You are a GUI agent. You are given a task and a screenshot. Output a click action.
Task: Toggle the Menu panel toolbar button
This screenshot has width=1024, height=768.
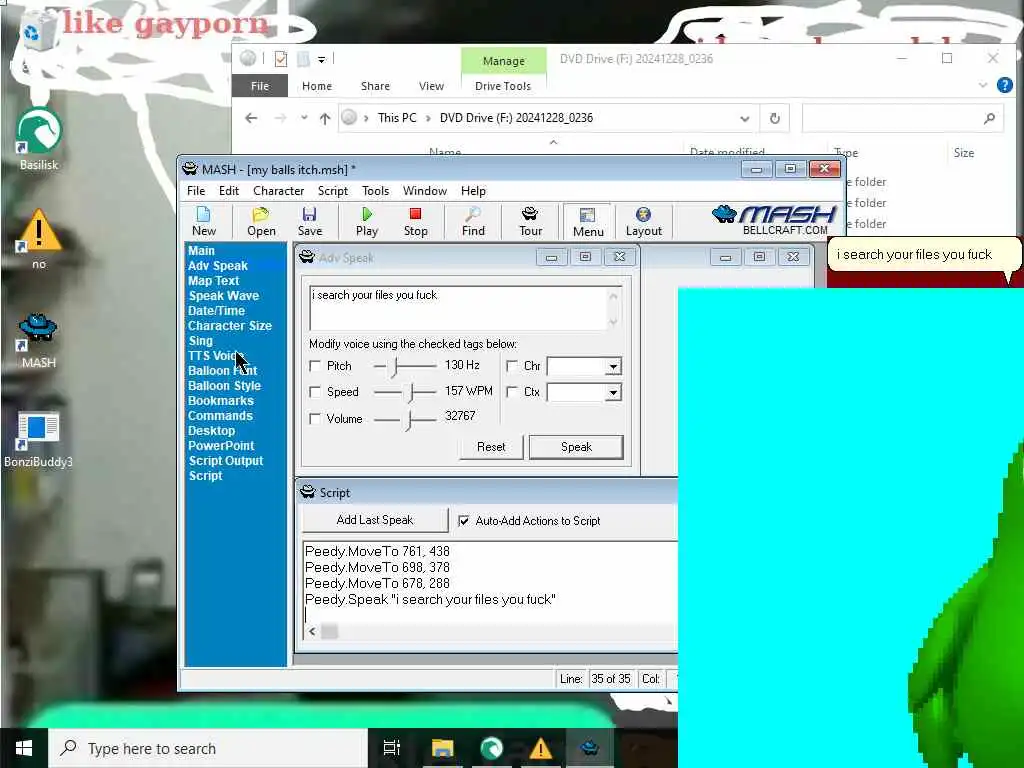(x=588, y=222)
